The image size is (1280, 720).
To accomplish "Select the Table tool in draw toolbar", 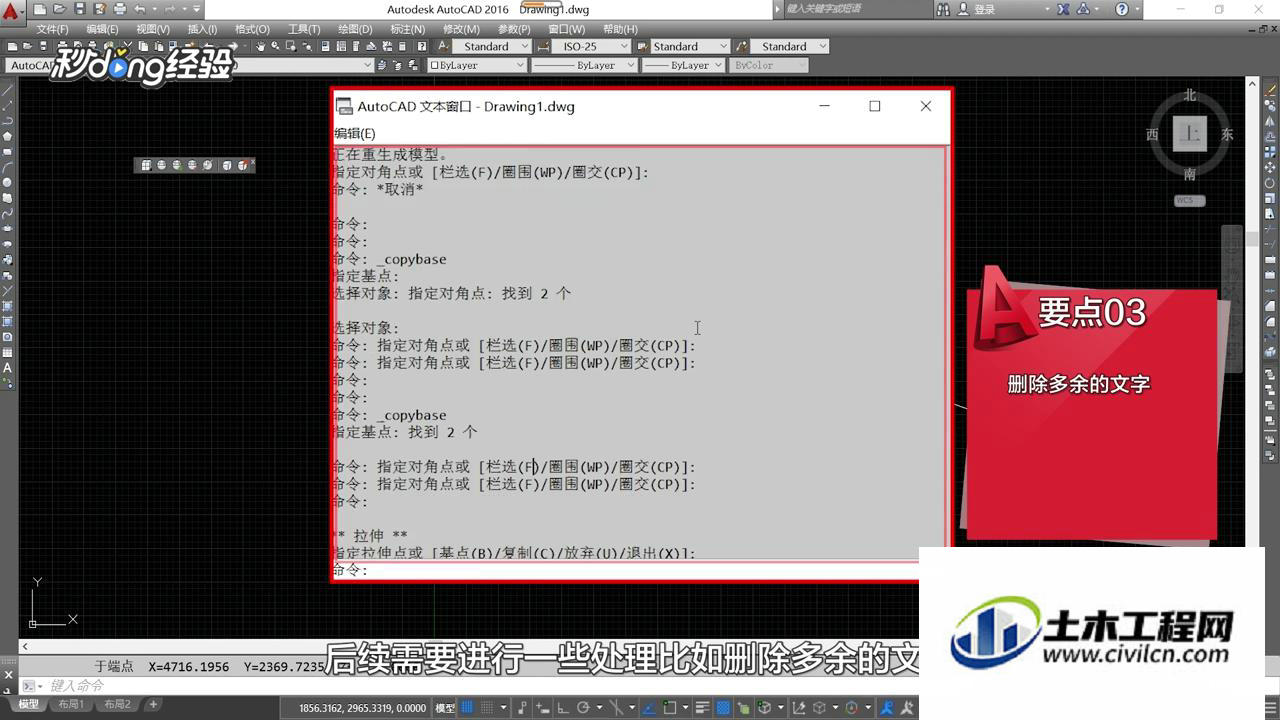I will [x=7, y=352].
